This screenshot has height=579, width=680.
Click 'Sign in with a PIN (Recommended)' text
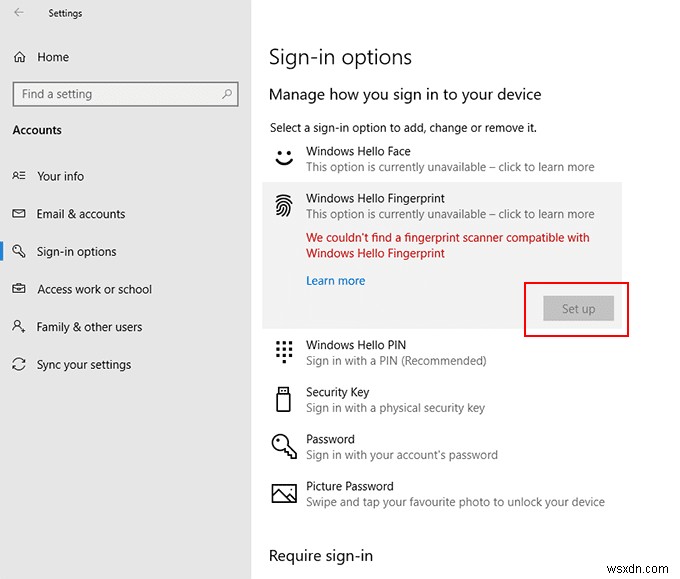[x=396, y=360]
